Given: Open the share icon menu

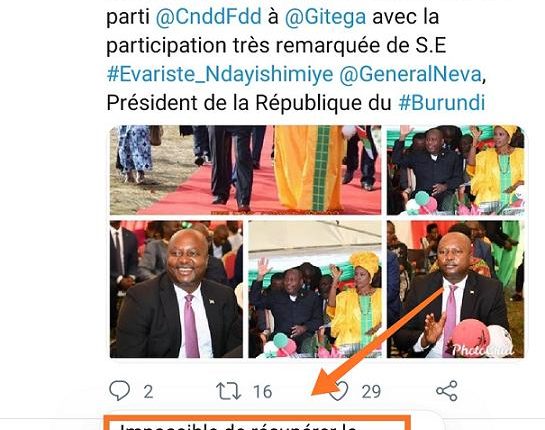Looking at the screenshot, I should pyautogui.click(x=447, y=391).
